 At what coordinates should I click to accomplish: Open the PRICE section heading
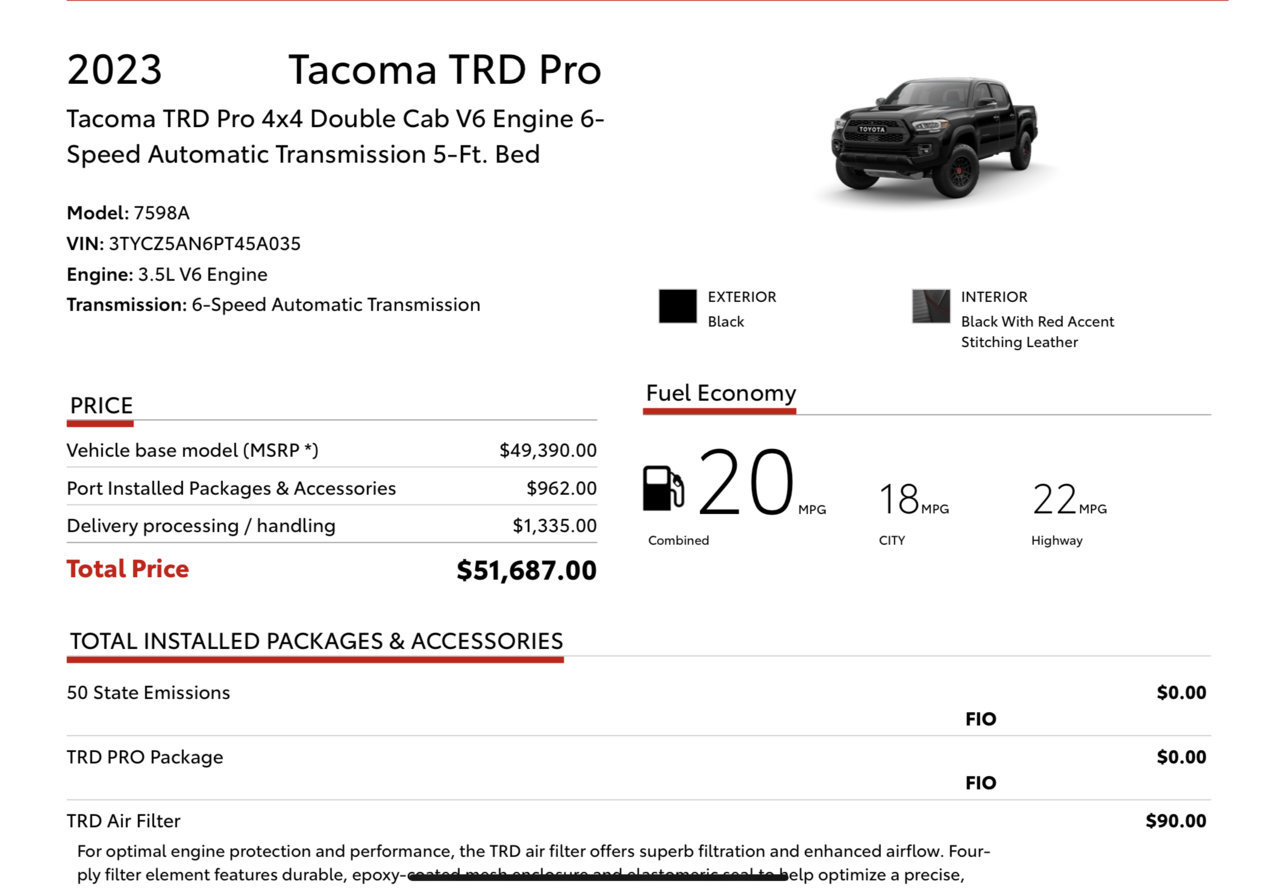click(x=101, y=405)
